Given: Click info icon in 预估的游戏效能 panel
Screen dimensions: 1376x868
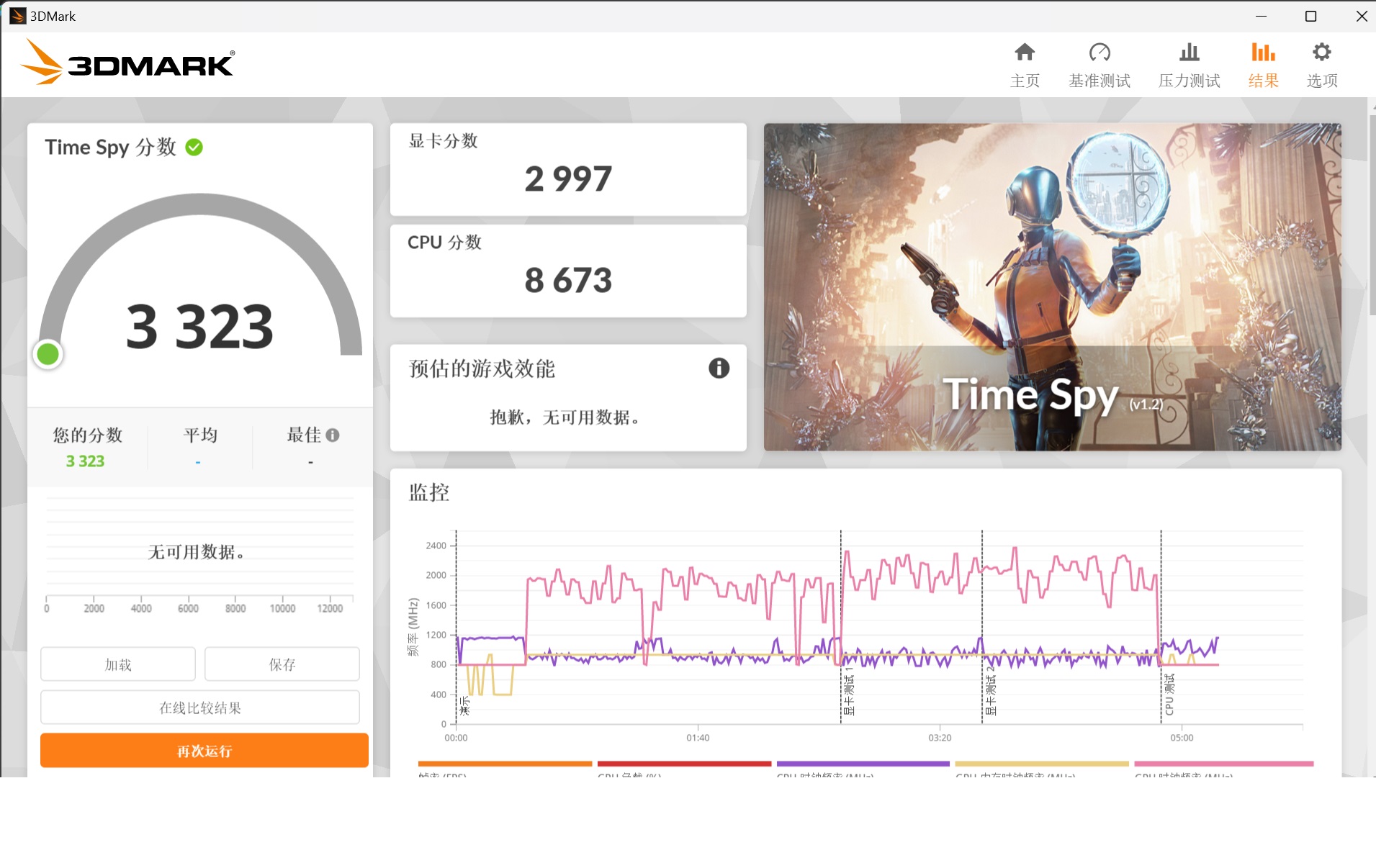Looking at the screenshot, I should 719,369.
